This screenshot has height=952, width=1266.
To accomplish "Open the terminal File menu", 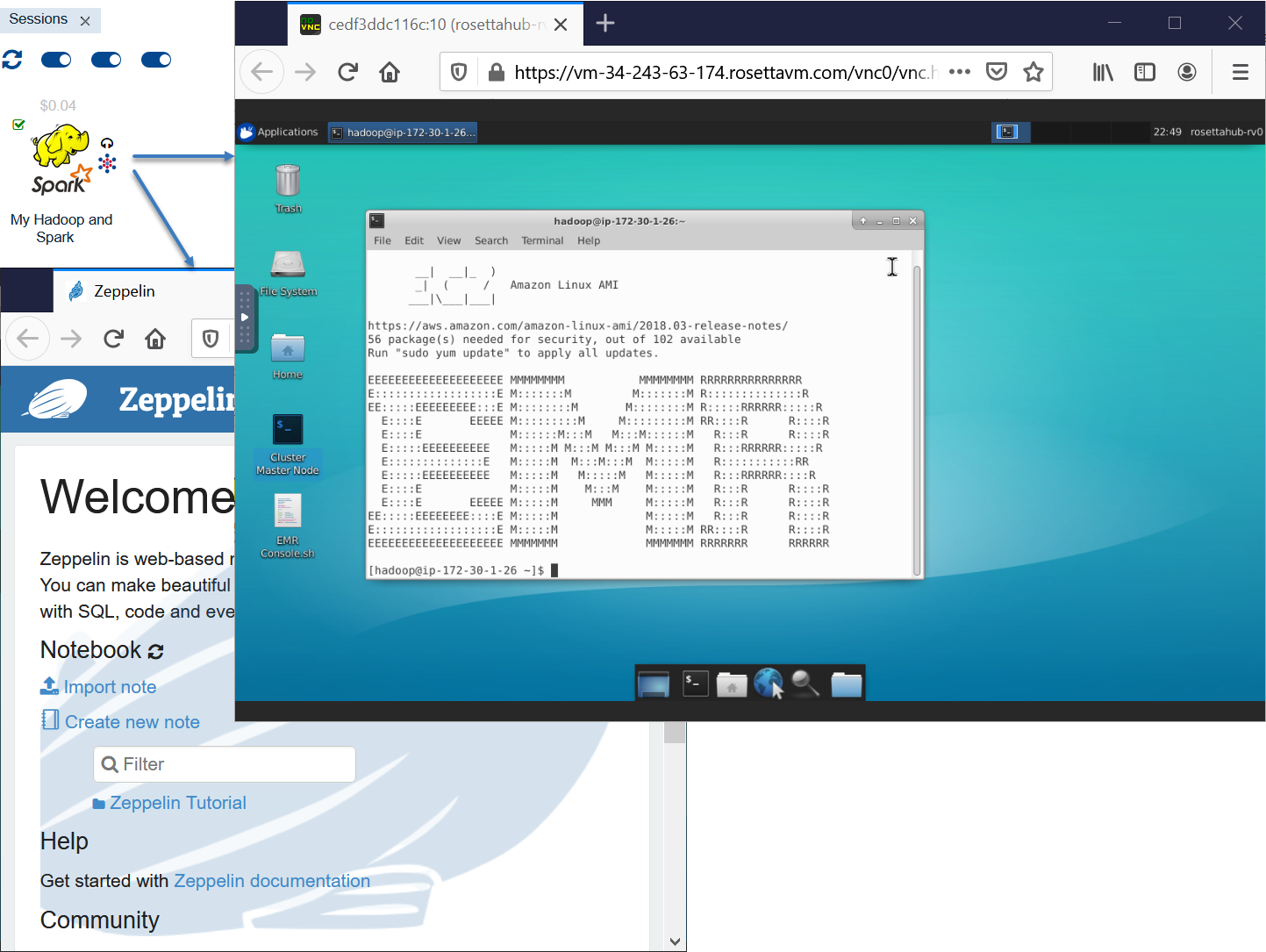I will (383, 240).
